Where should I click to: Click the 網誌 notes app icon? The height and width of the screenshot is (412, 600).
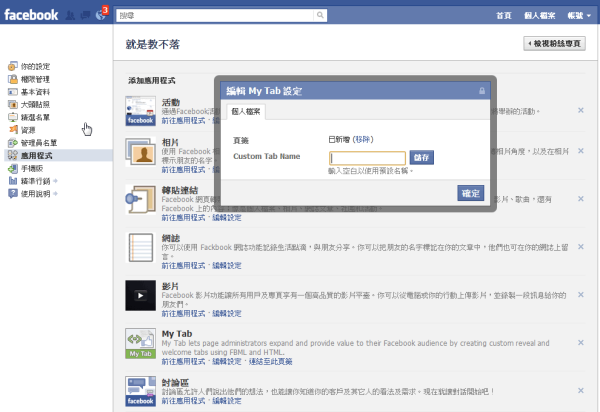[x=140, y=248]
